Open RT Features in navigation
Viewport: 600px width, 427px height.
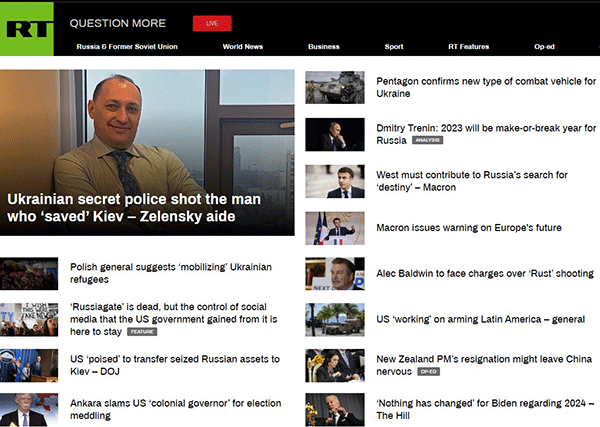[469, 47]
